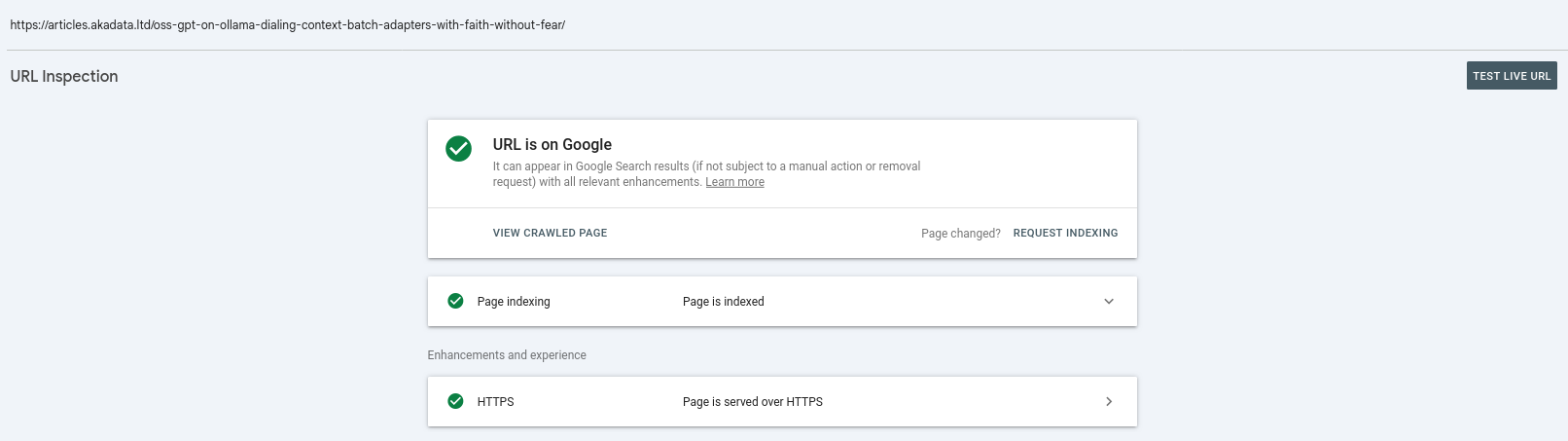Click the 'Page is indexed' status text

click(723, 302)
